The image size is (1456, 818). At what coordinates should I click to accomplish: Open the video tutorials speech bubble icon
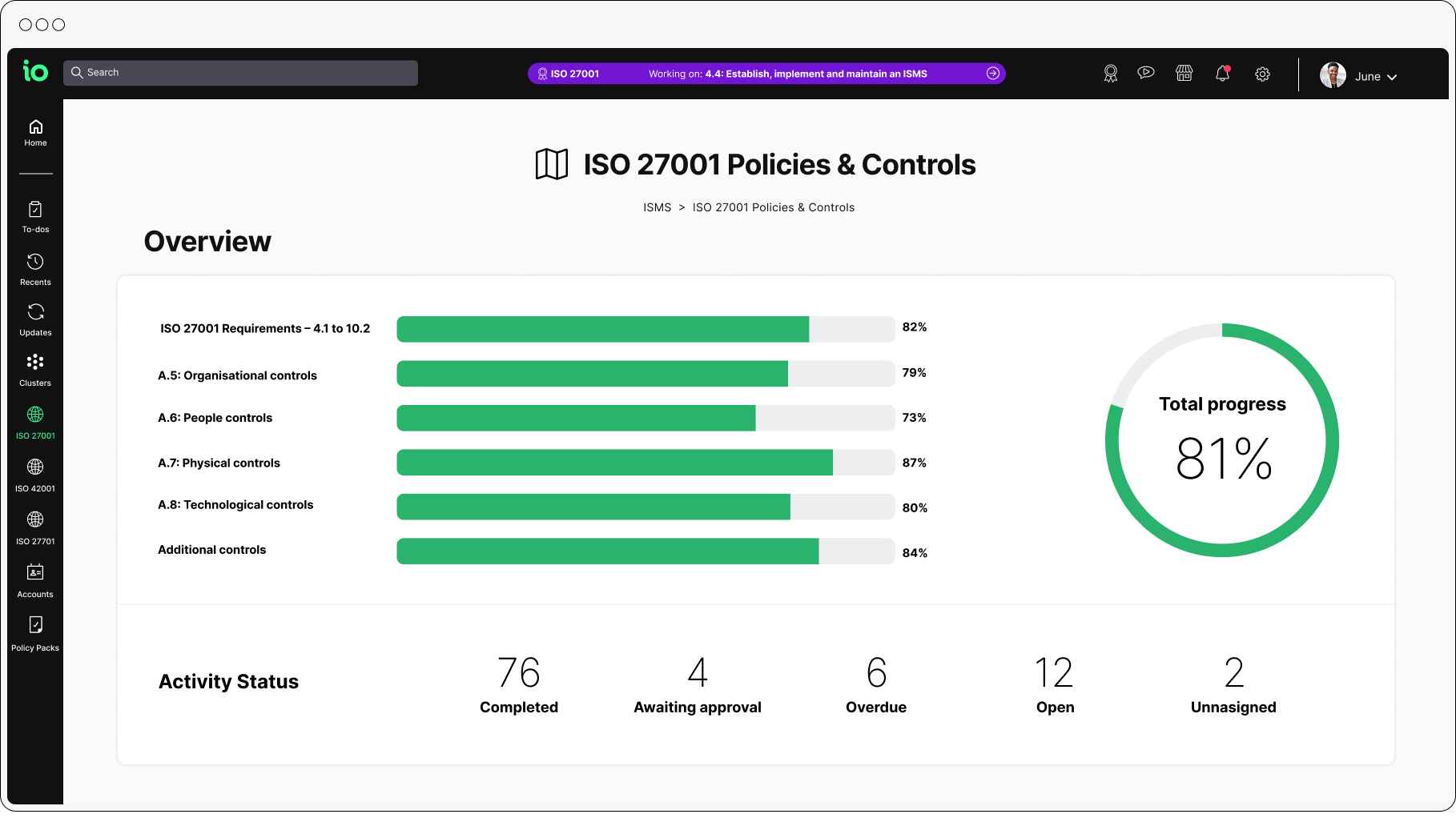click(1146, 73)
